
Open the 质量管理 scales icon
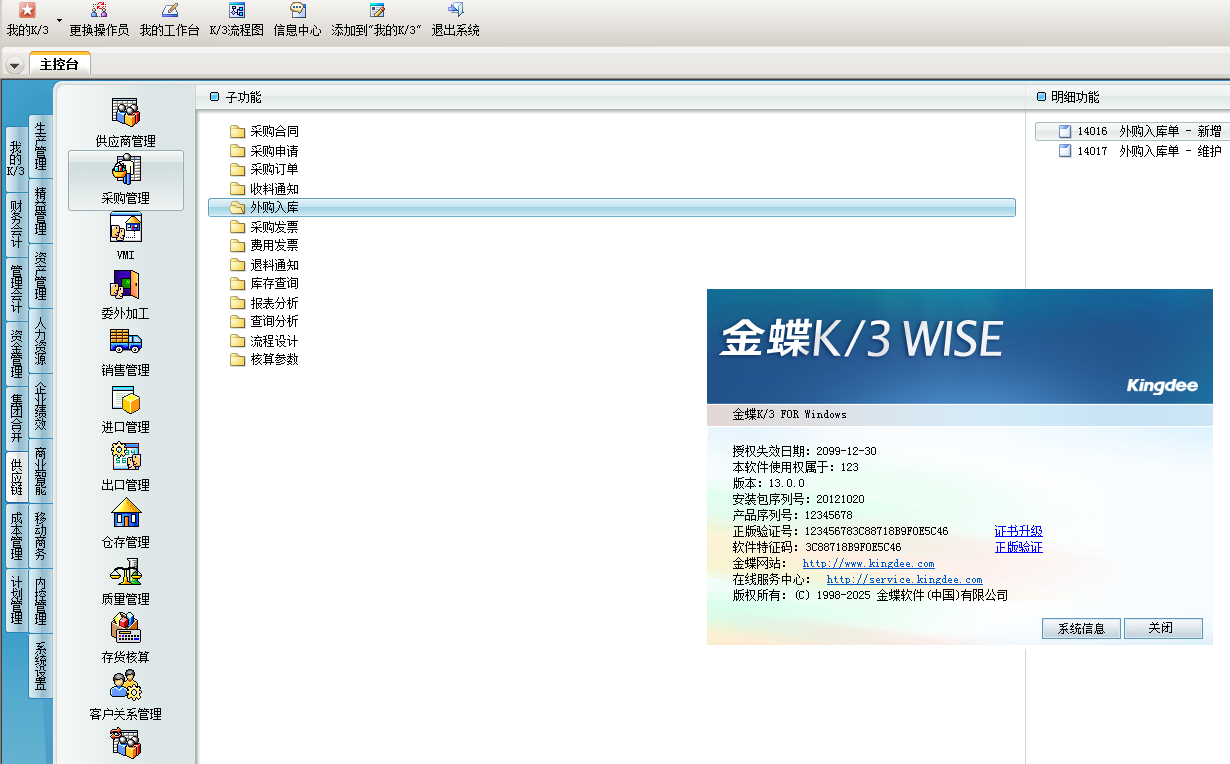(126, 580)
